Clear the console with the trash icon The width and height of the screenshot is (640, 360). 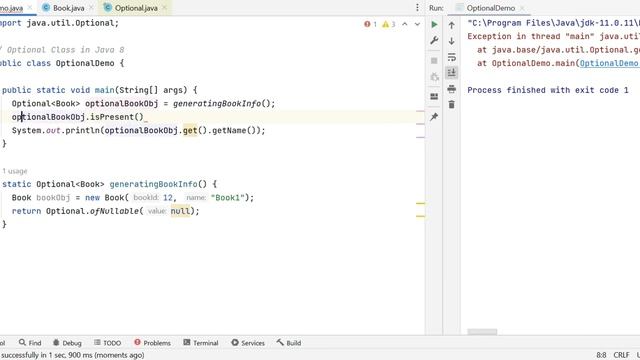click(x=451, y=105)
